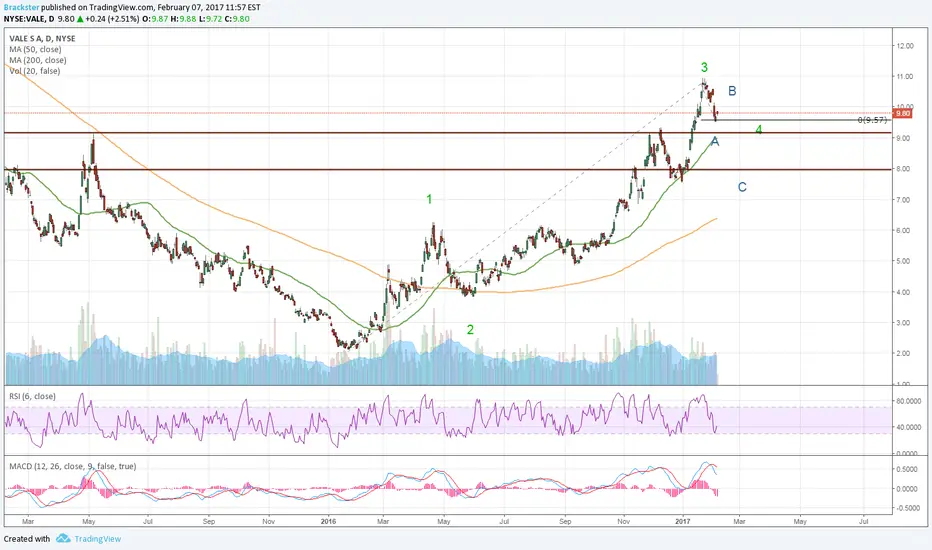Image resolution: width=932 pixels, height=550 pixels.
Task: Click the green wave label 3
Action: click(704, 67)
